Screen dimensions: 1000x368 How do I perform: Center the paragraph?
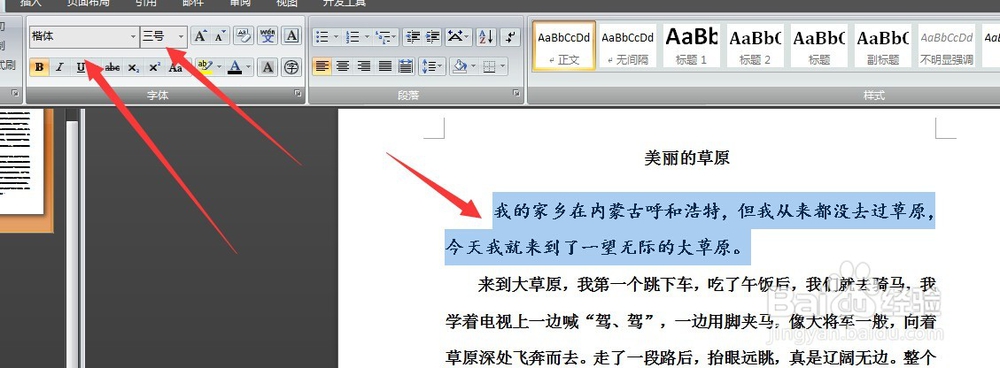343,66
